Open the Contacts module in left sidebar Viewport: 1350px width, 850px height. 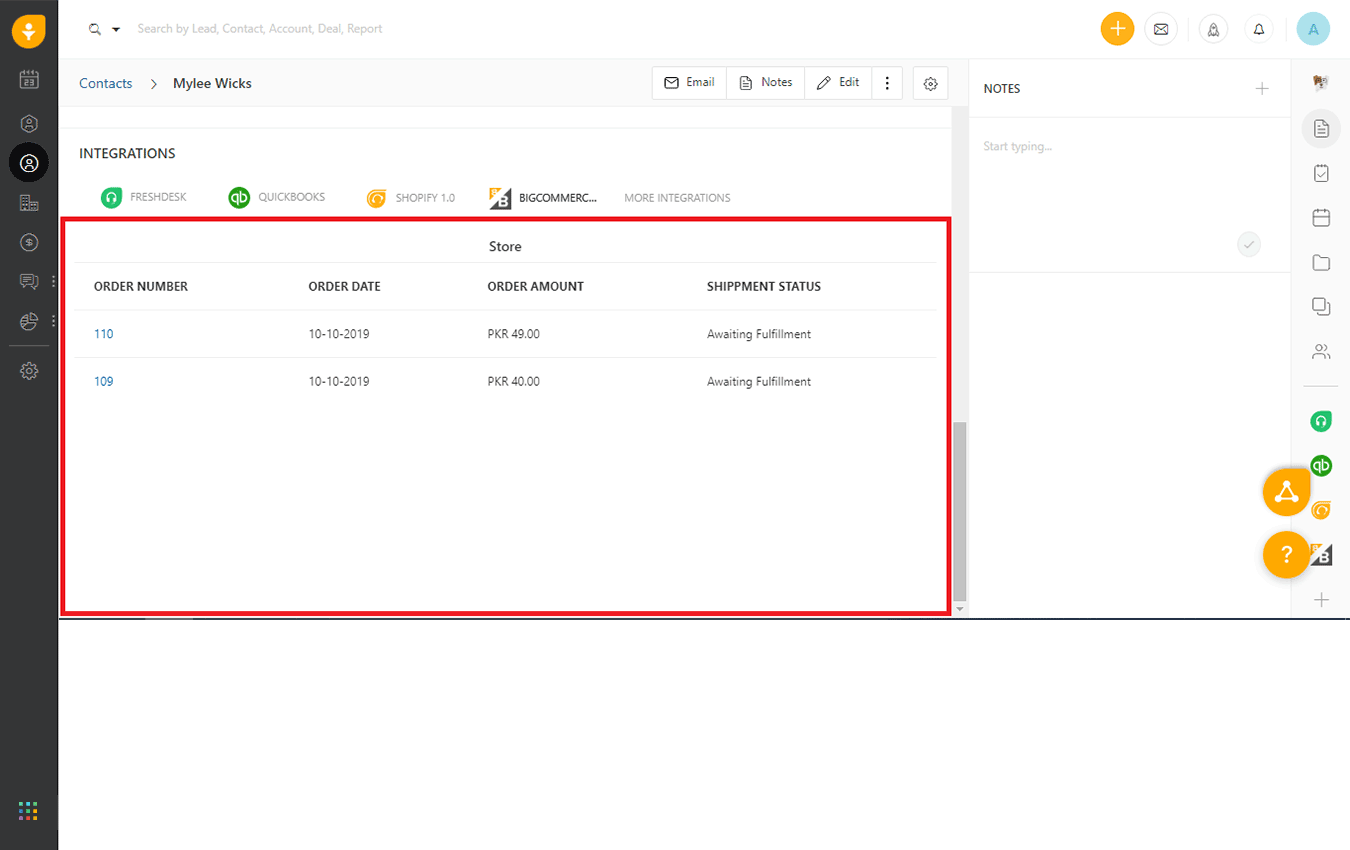28,162
